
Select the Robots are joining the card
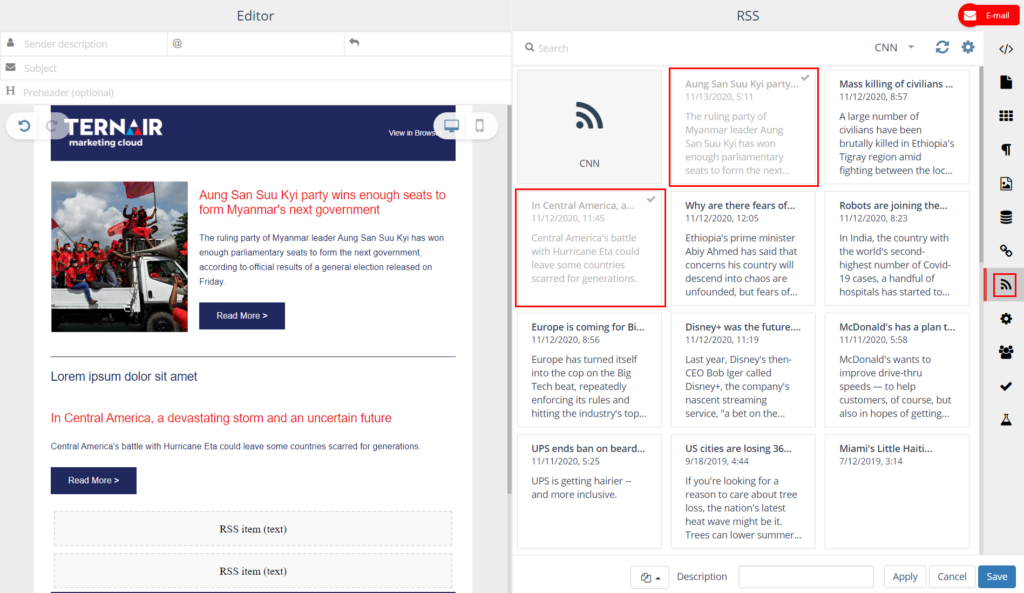(x=897, y=248)
